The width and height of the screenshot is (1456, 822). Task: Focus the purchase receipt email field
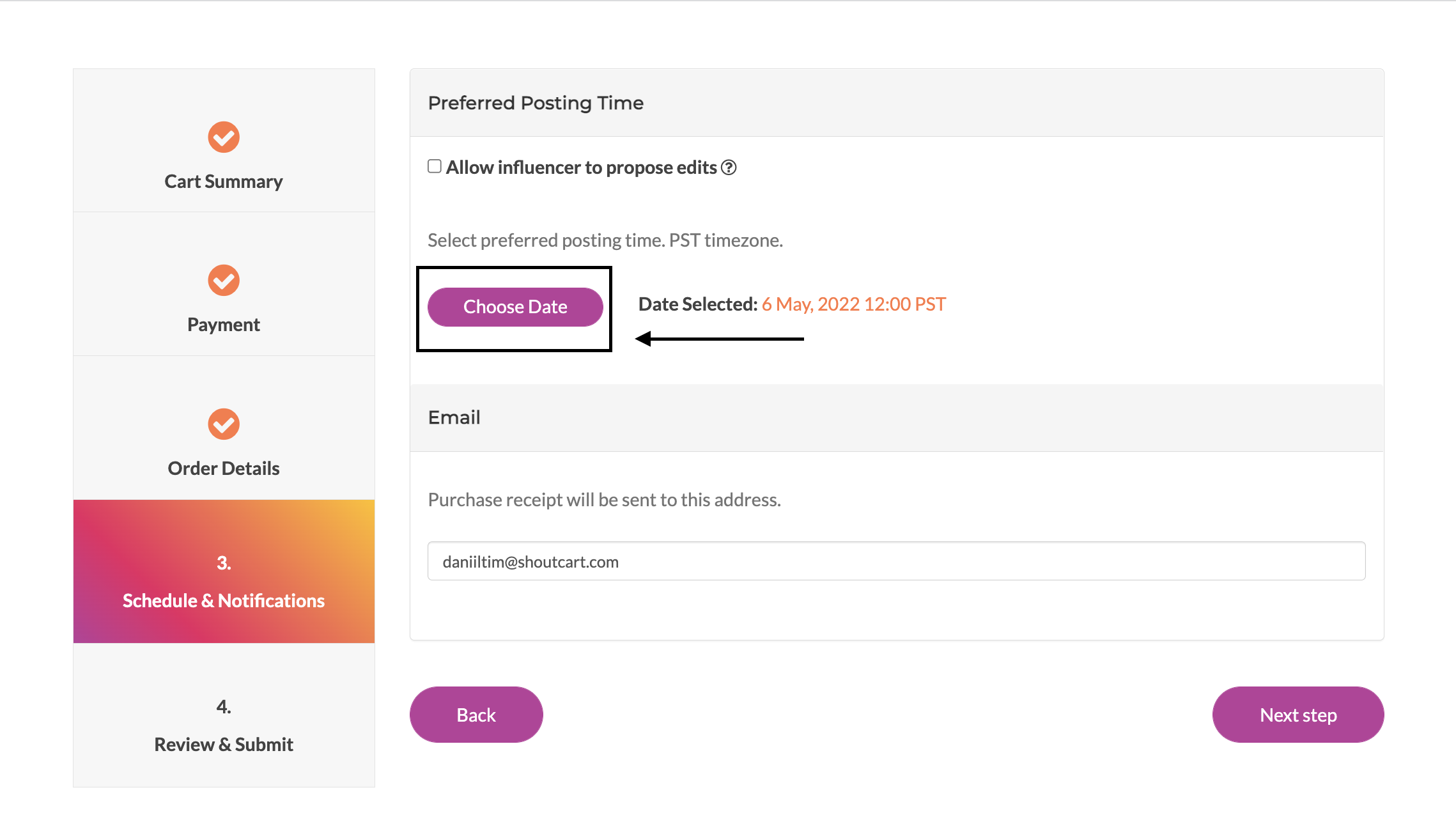coord(896,561)
